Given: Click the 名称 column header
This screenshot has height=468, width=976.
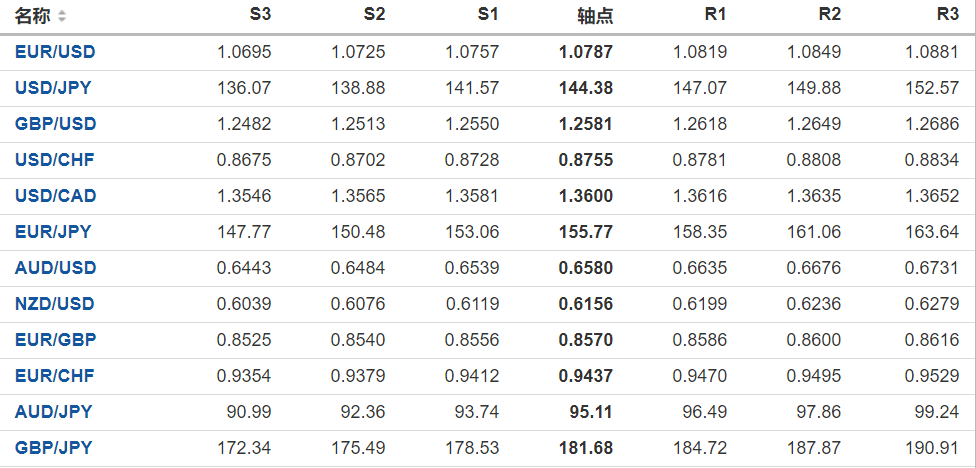Looking at the screenshot, I should pos(32,16).
